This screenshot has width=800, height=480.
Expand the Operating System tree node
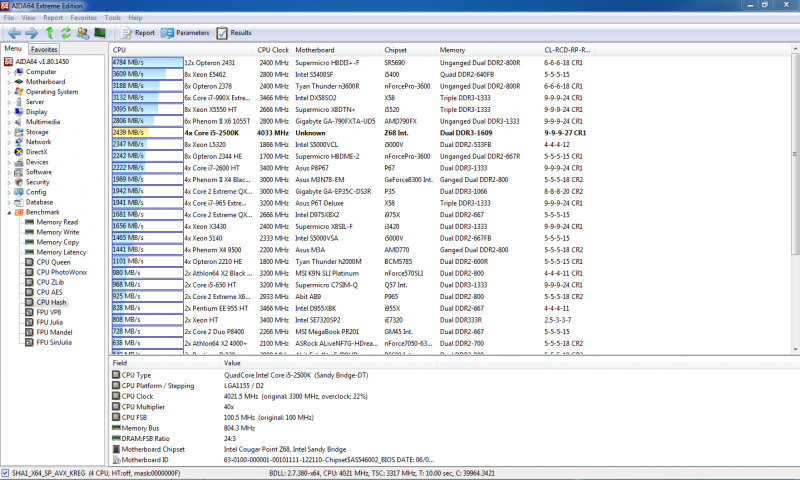click(x=9, y=92)
